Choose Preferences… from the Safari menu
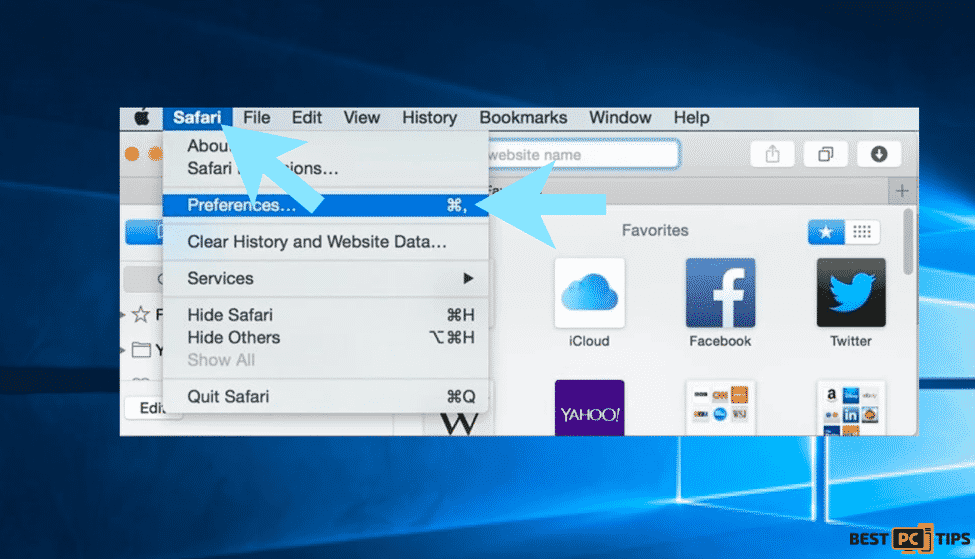Viewport: 975px width, 559px height. pyautogui.click(x=325, y=205)
